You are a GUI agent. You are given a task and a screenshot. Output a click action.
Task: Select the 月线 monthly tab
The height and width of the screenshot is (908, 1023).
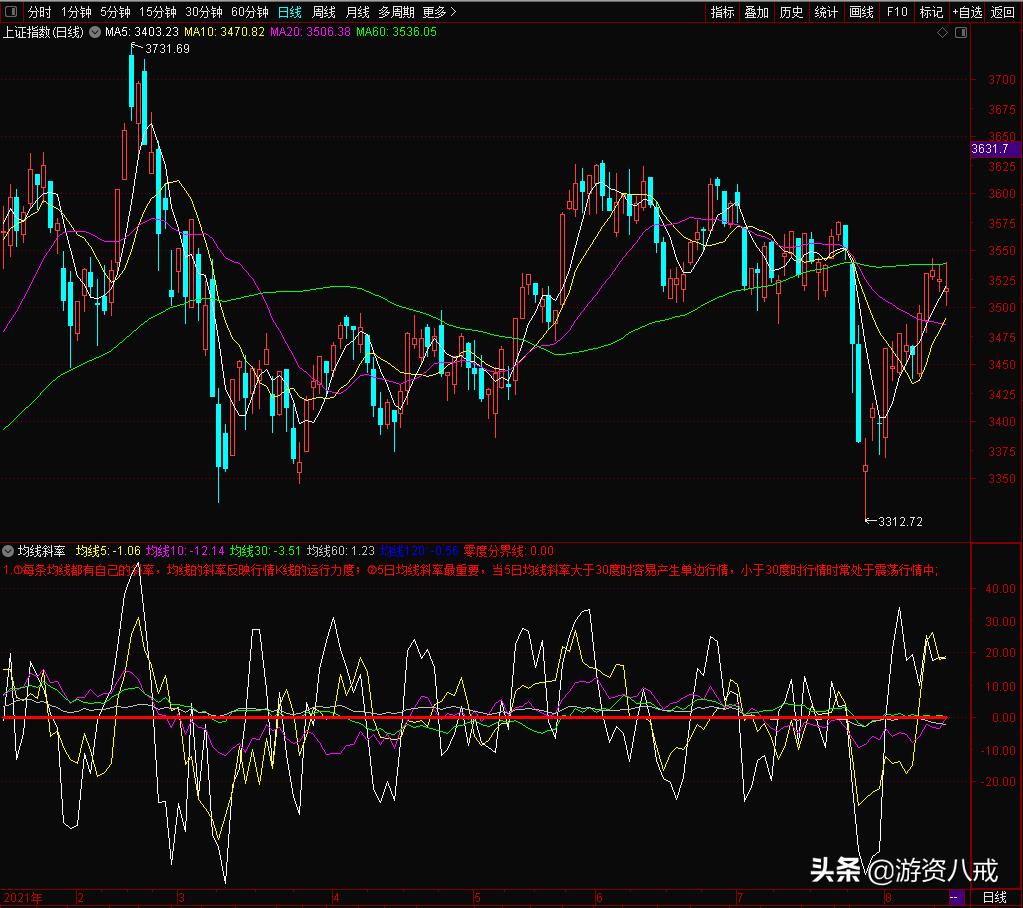point(357,12)
